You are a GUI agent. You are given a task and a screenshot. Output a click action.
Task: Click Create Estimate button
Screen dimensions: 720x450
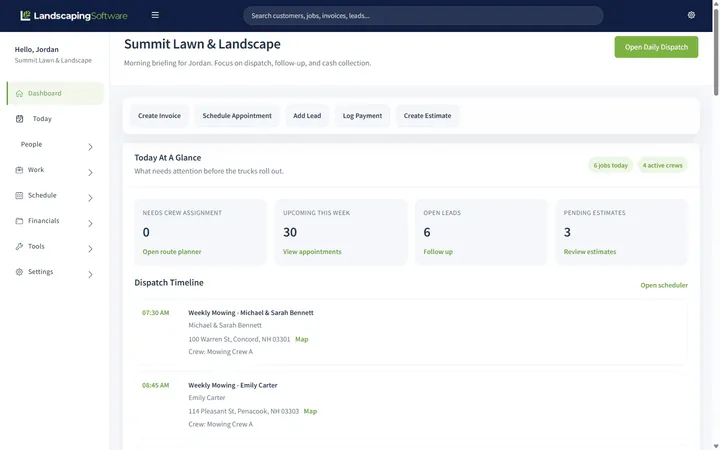click(x=428, y=116)
